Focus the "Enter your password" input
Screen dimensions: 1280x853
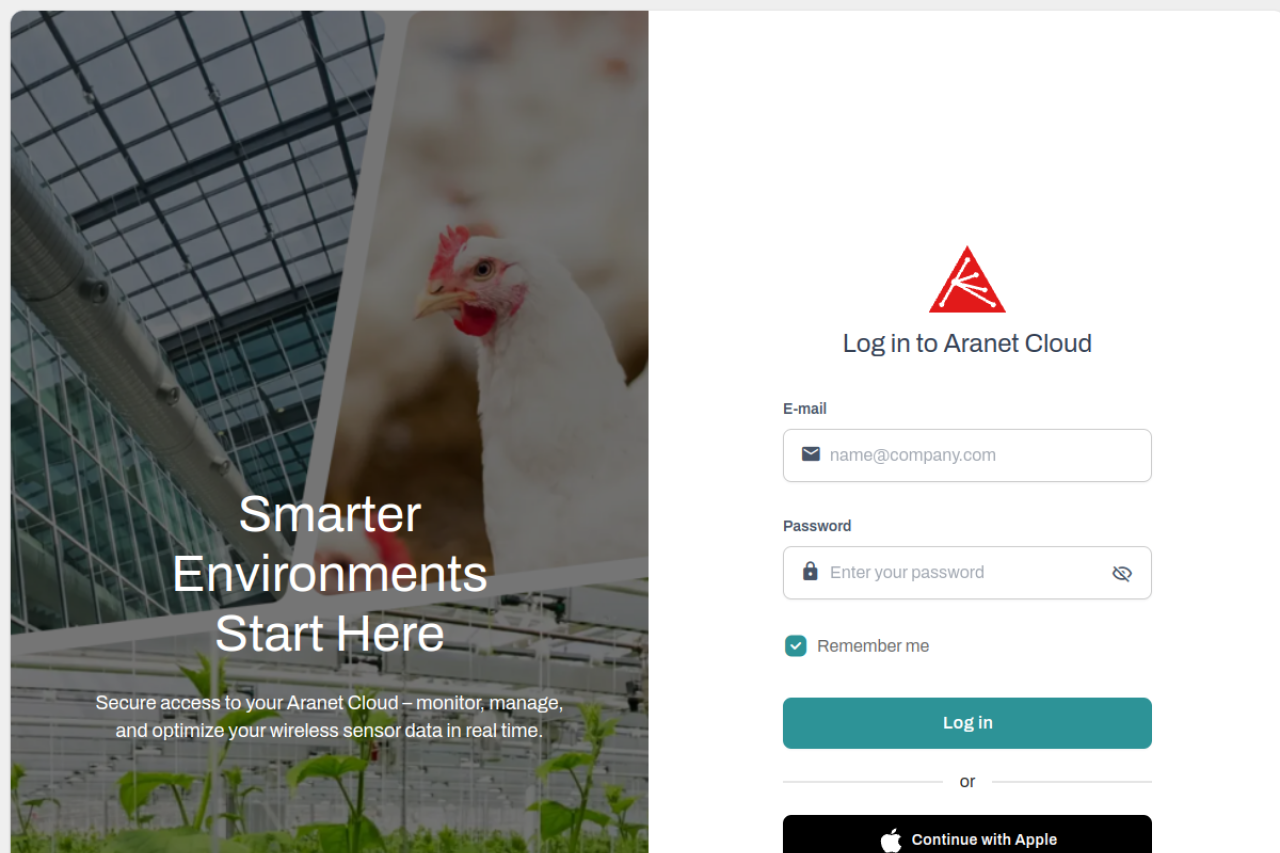[x=967, y=572]
